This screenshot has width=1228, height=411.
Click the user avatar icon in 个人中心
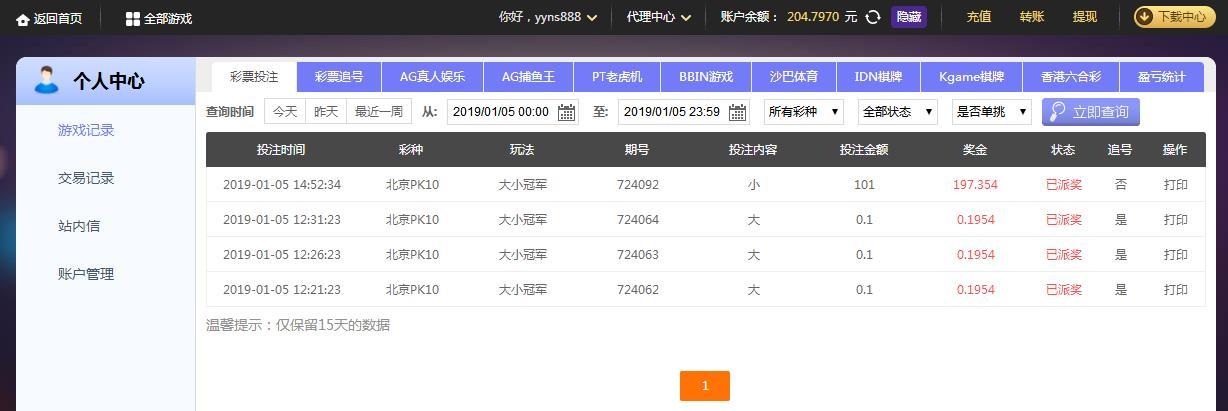point(46,80)
